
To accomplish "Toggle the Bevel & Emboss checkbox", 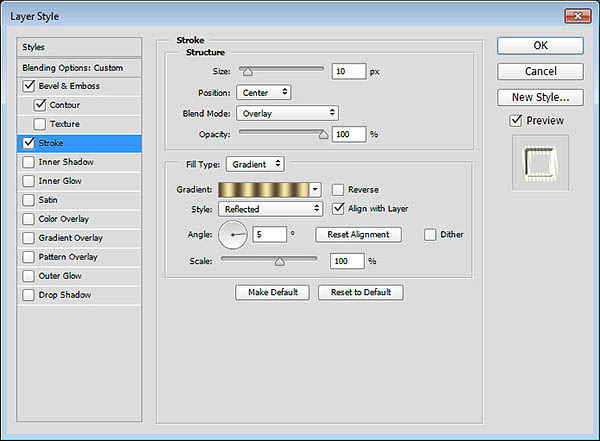I will pos(29,86).
